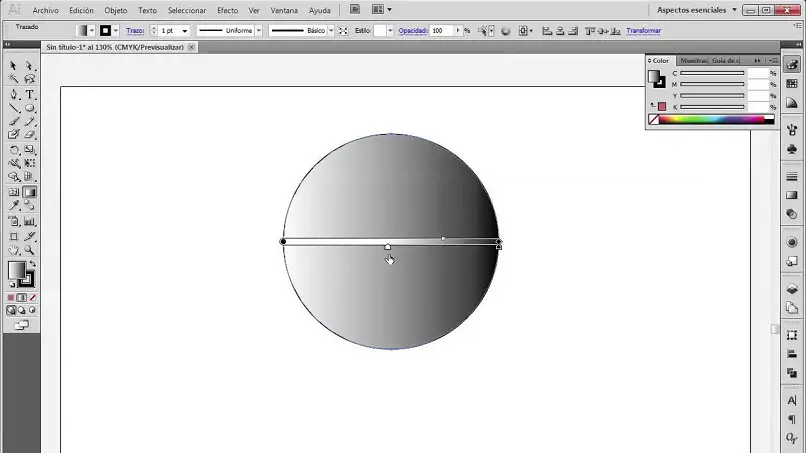Open the Efecto menu

coord(227,10)
